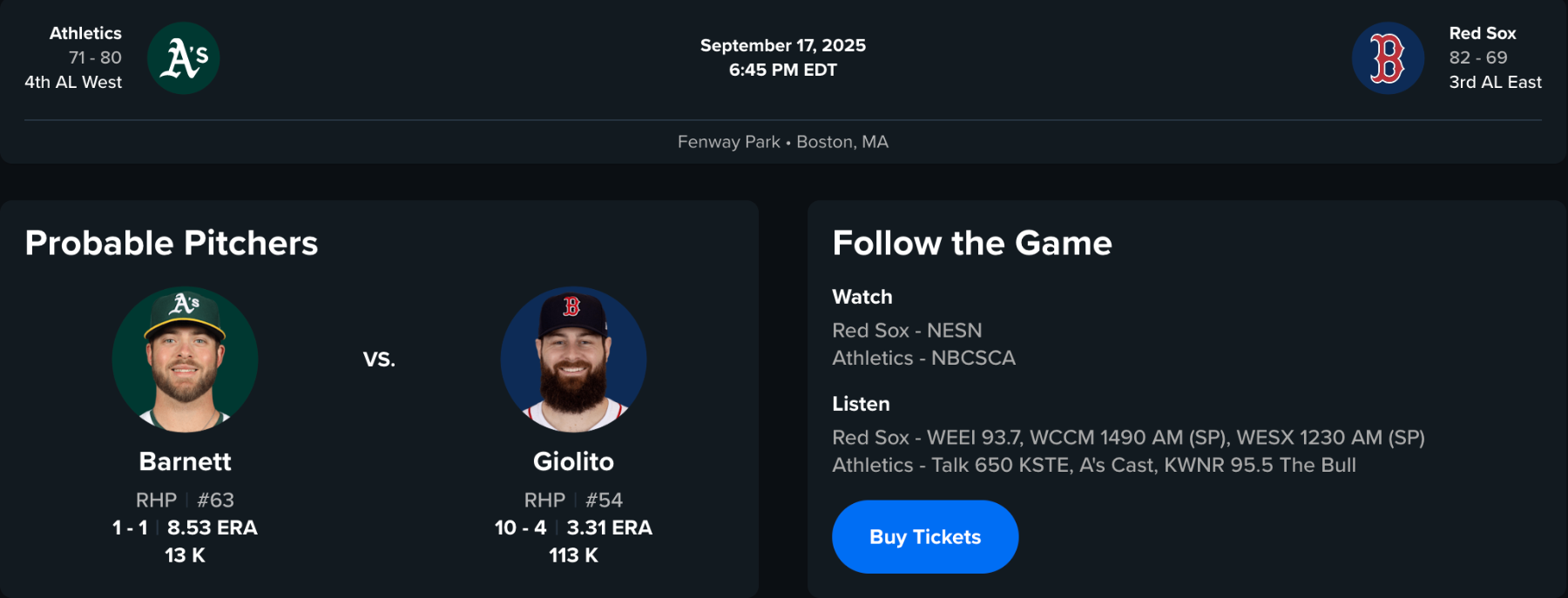Open Barnett's pitcher headshot photo

[185, 359]
